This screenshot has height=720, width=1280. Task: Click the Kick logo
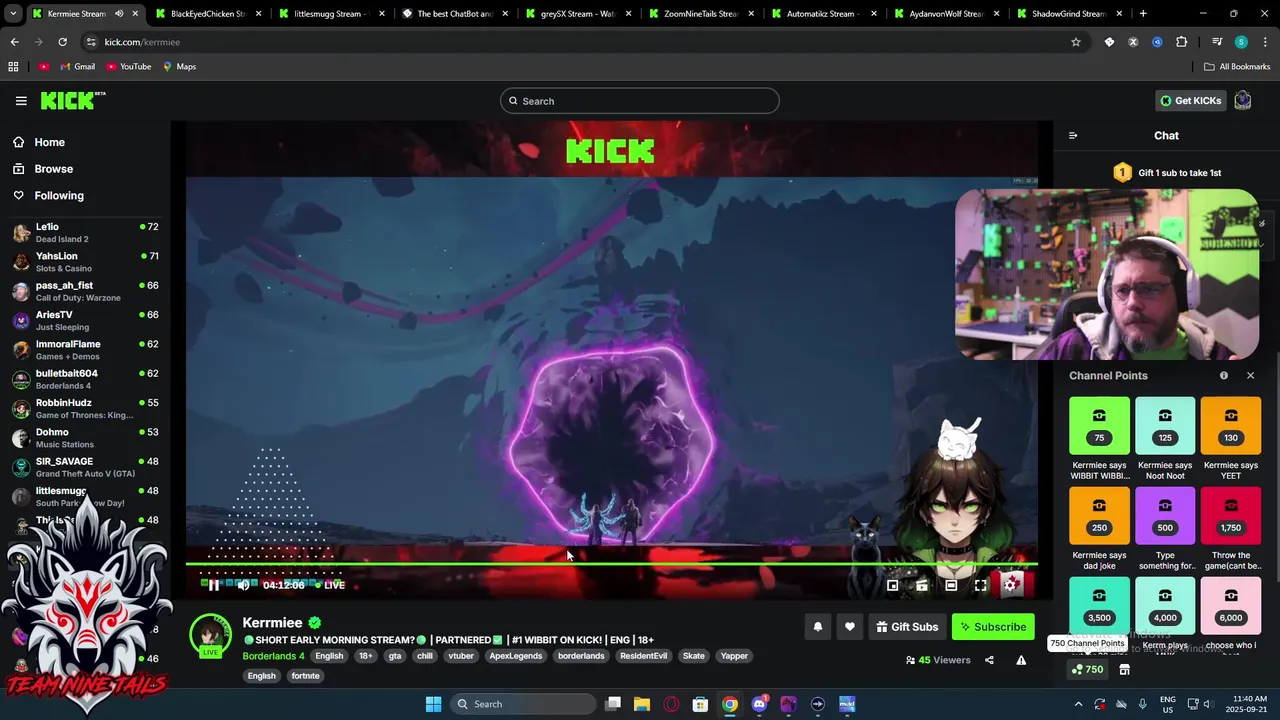tap(72, 100)
